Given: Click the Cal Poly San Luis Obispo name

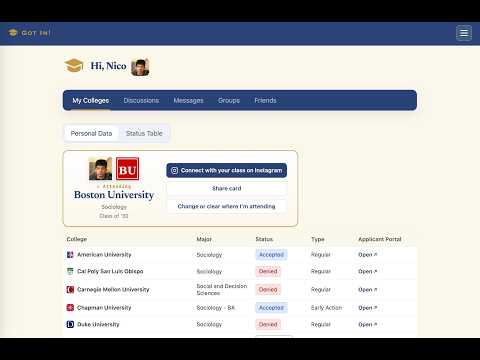Looking at the screenshot, I should pos(110,271).
